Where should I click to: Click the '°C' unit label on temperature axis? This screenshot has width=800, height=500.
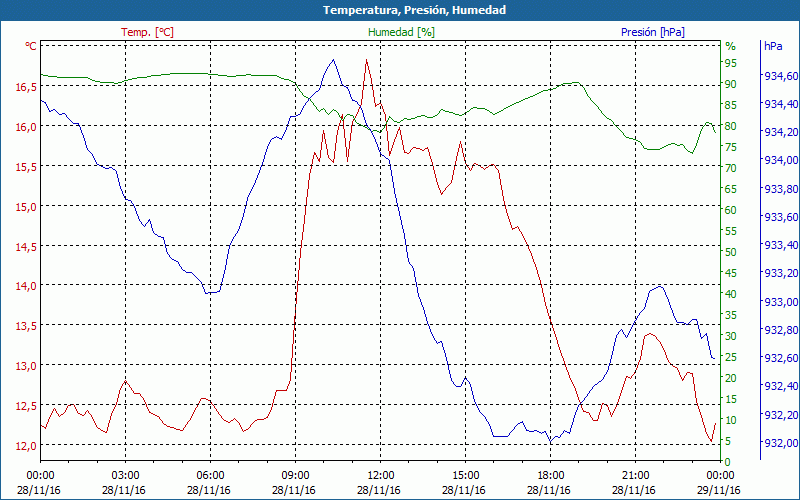point(31,46)
